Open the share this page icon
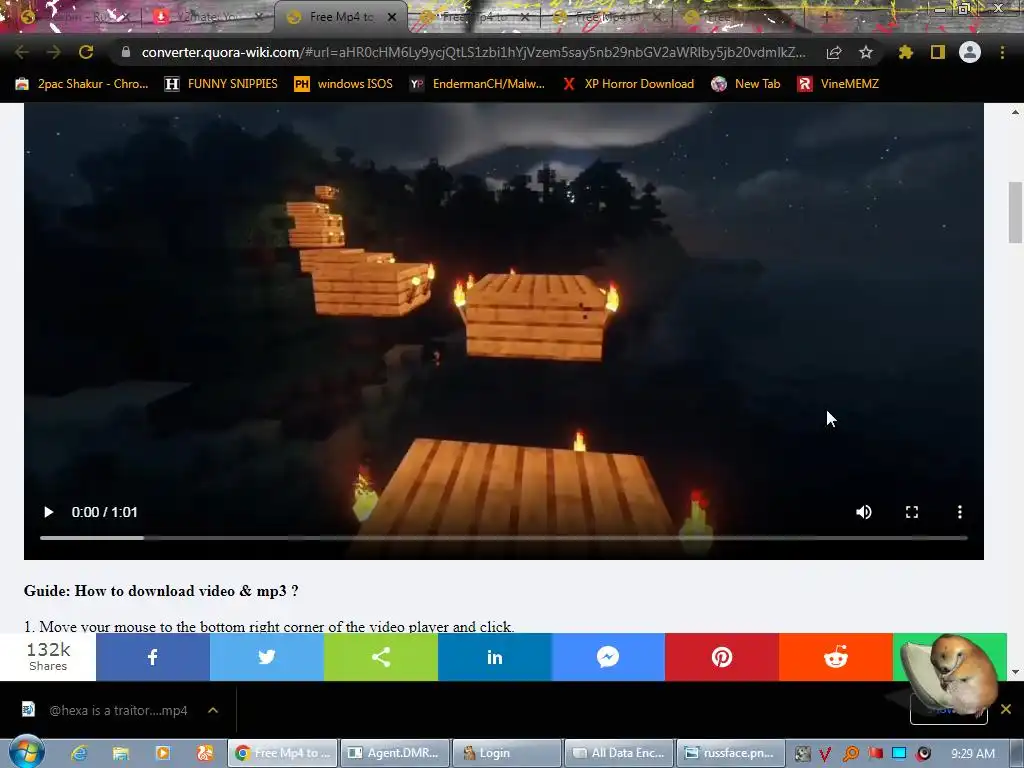This screenshot has width=1024, height=768. pyautogui.click(x=834, y=52)
